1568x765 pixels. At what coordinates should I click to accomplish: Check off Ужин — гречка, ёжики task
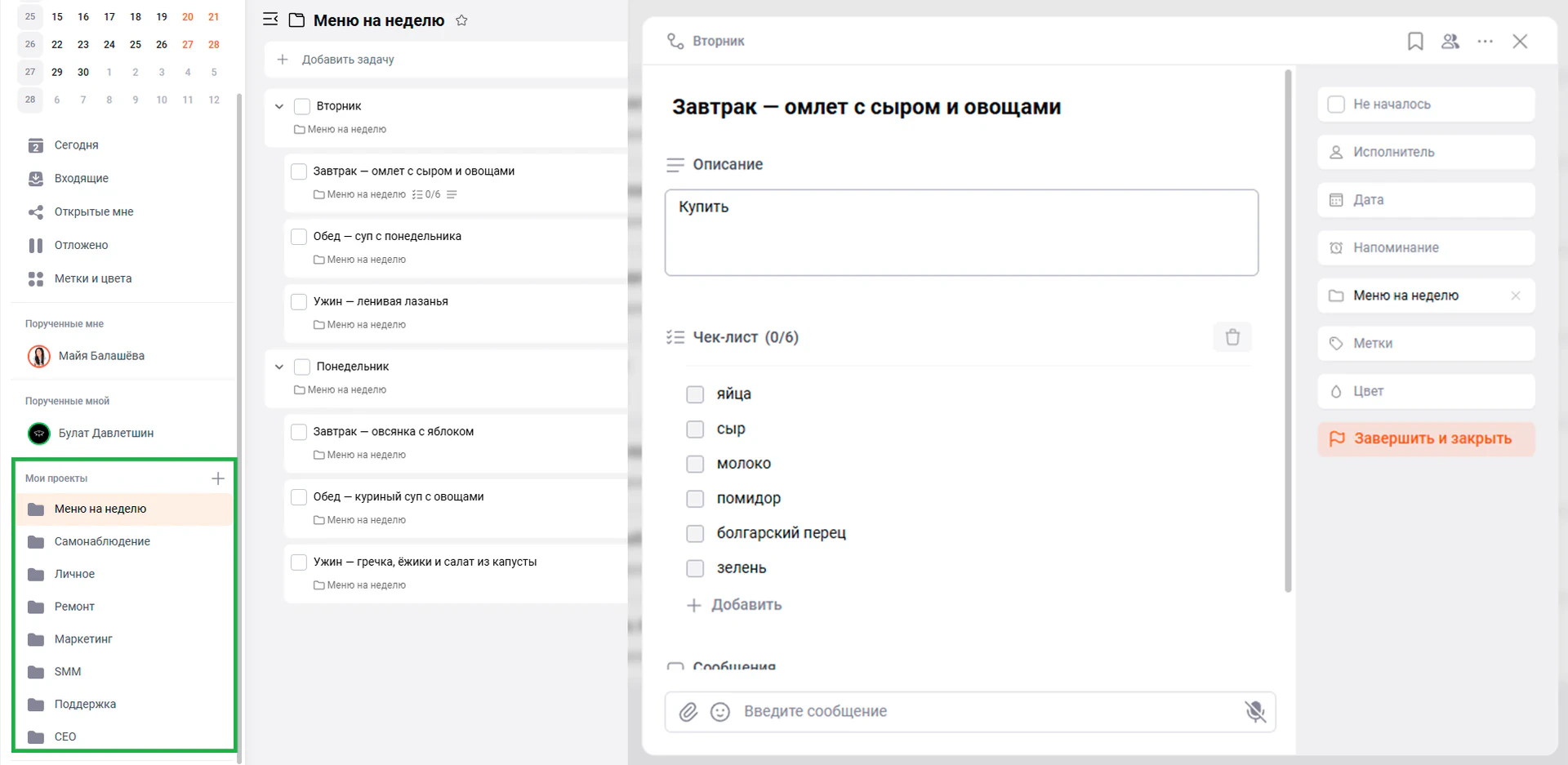299,562
